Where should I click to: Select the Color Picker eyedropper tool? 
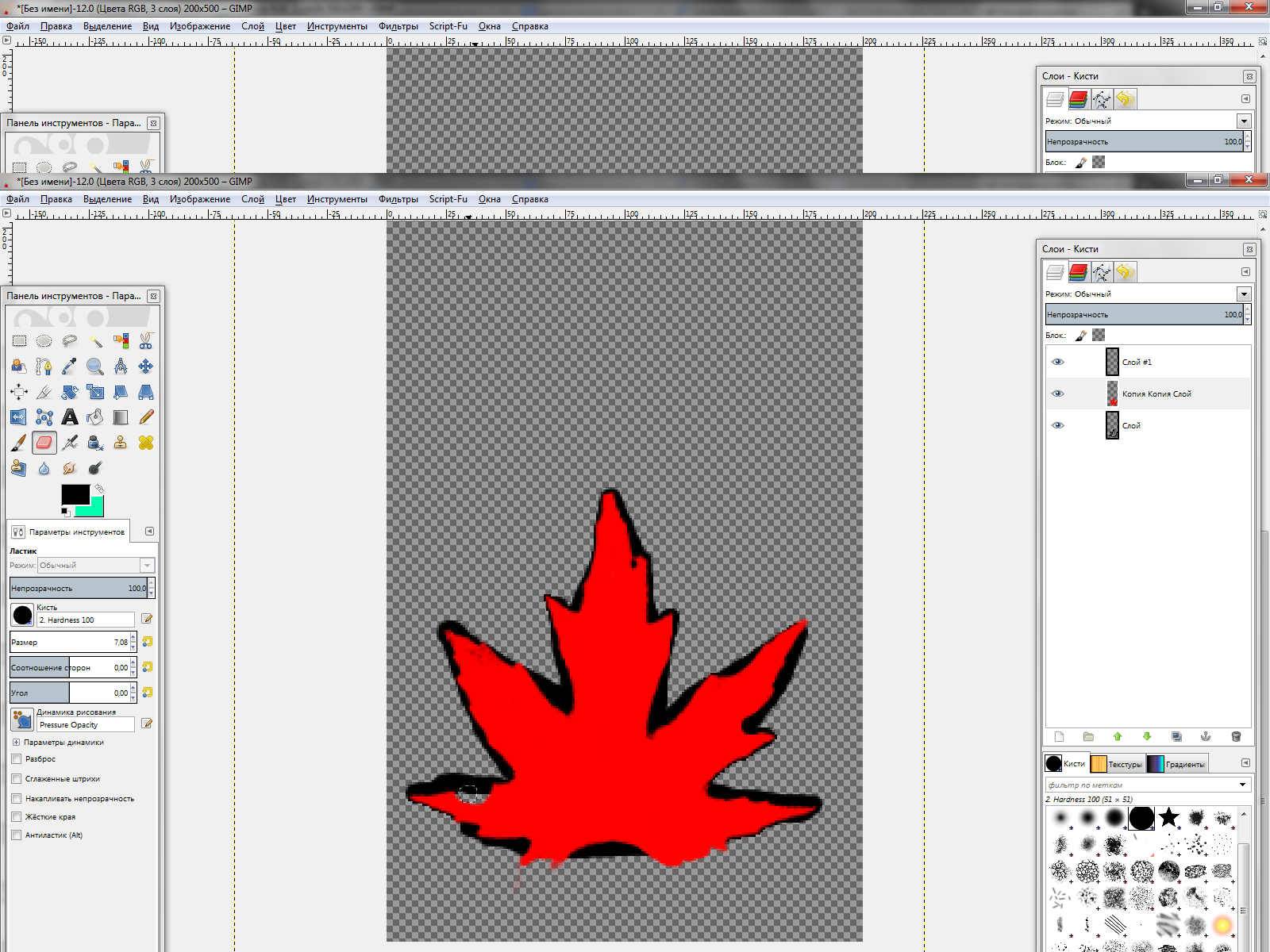(x=70, y=367)
